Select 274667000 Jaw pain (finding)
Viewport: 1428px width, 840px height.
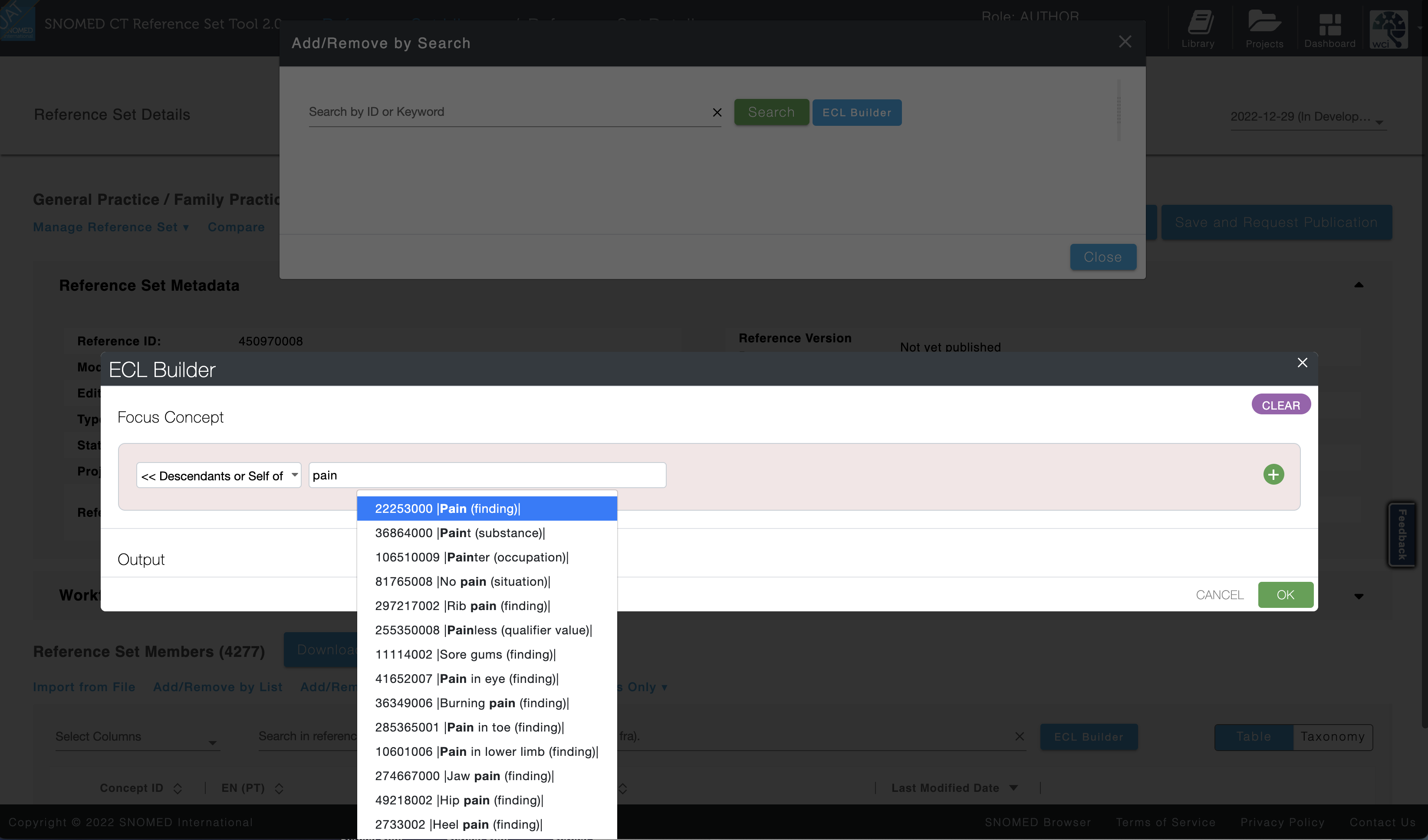pyautogui.click(x=487, y=776)
